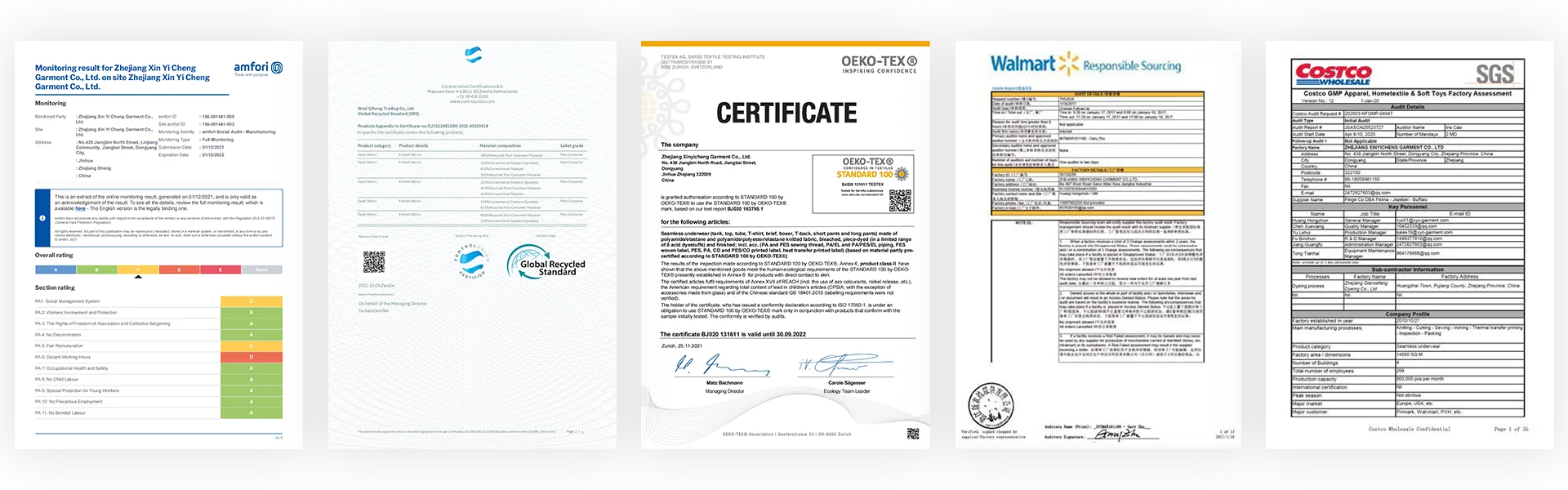Open the amfori monitoring result certificate thumbnail
The height and width of the screenshot is (490, 1568).
point(158,245)
